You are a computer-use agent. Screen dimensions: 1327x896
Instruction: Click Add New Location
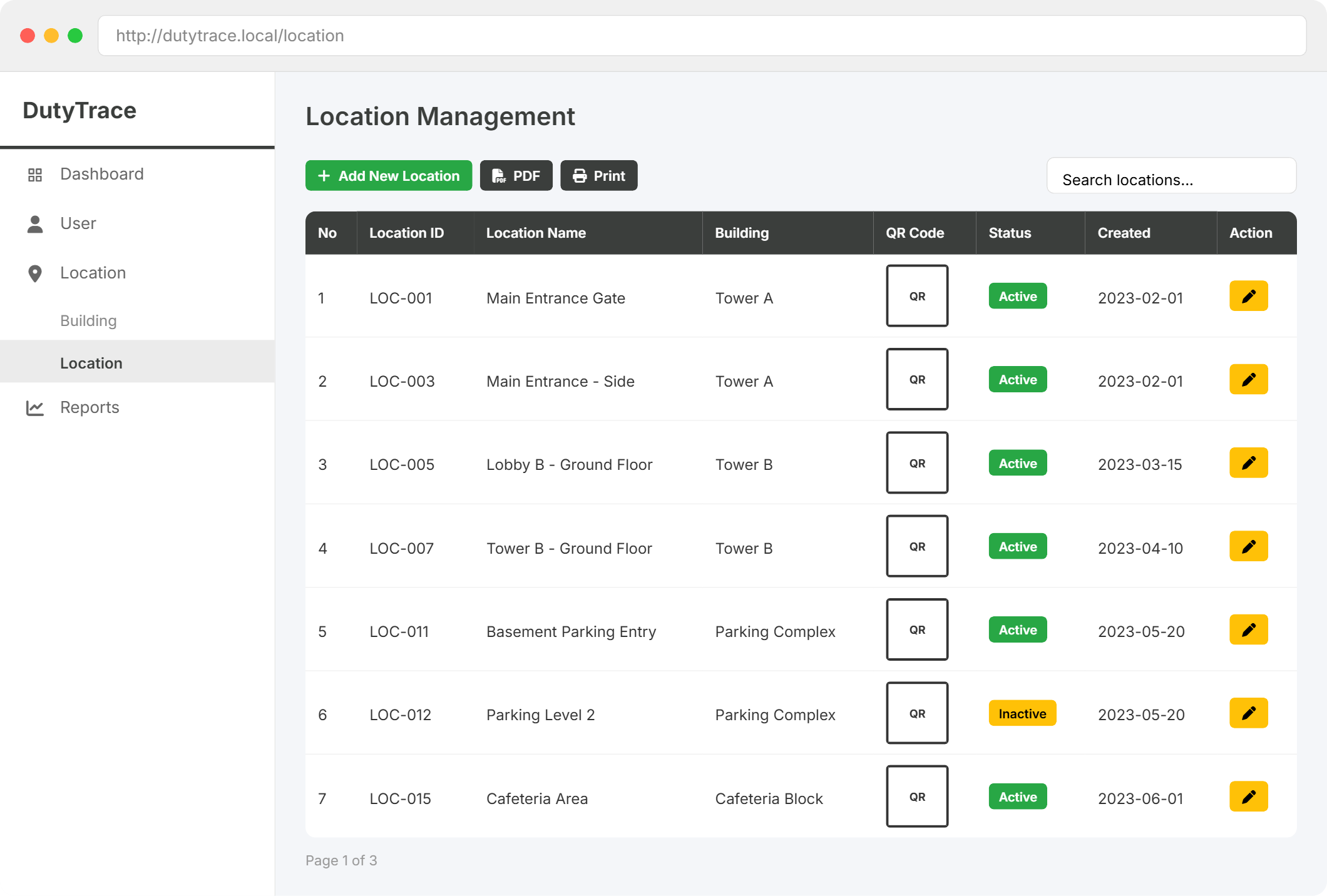(x=389, y=176)
